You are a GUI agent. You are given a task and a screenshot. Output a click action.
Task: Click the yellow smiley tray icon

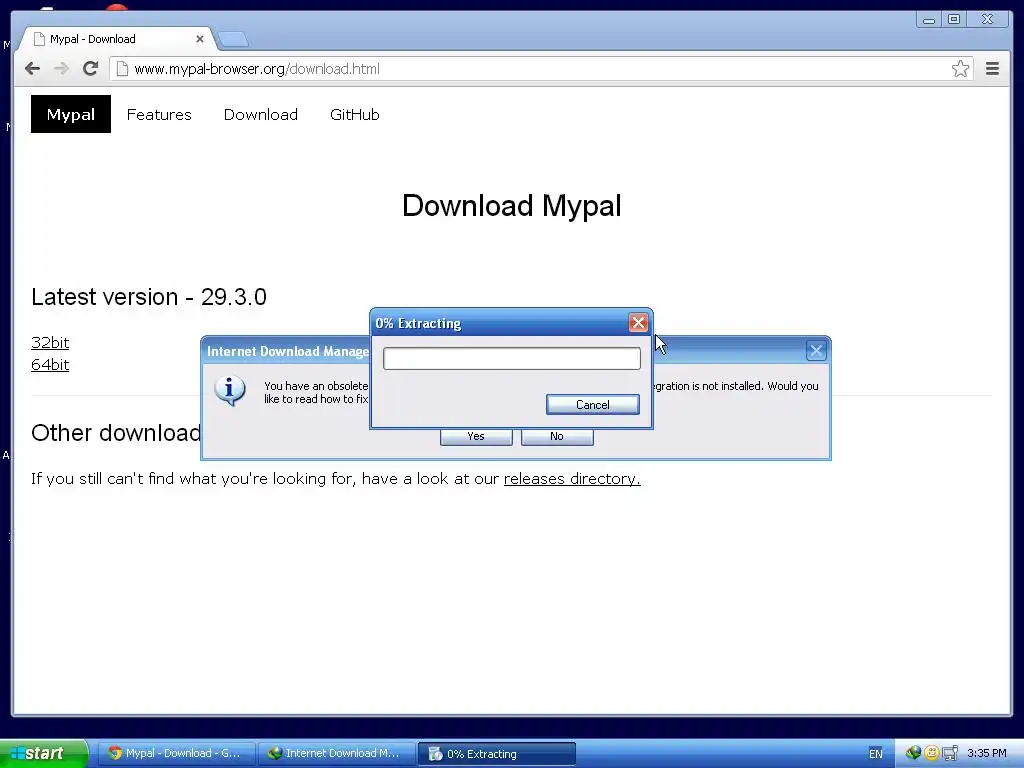[x=931, y=753]
